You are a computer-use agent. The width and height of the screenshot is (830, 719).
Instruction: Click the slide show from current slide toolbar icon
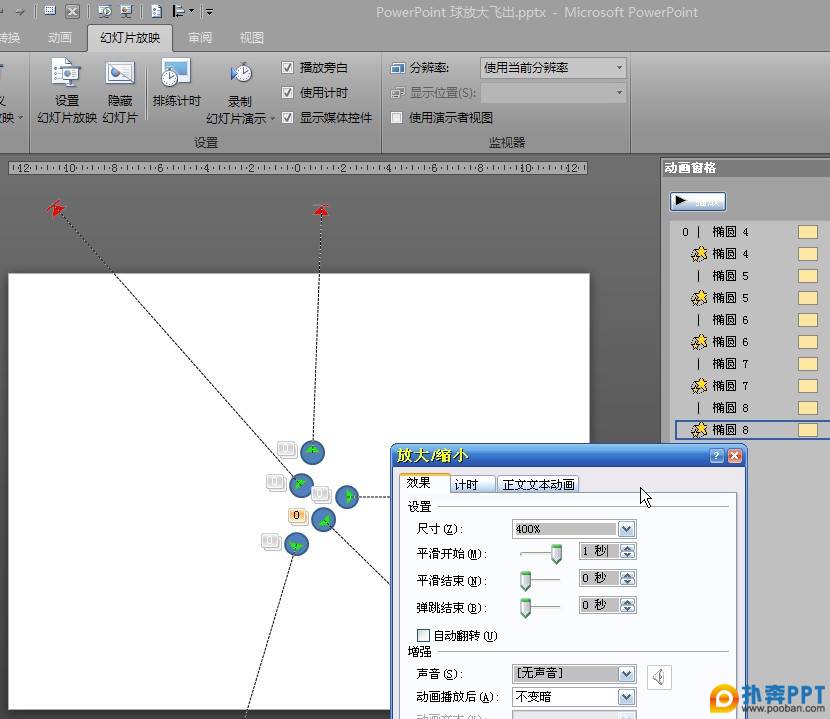126,11
